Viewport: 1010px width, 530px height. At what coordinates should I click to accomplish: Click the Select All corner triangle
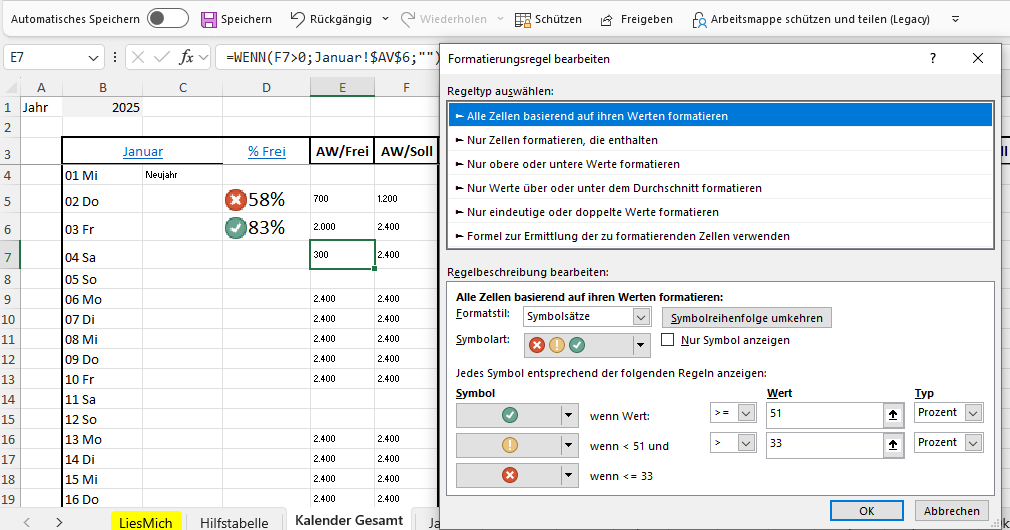(10, 88)
